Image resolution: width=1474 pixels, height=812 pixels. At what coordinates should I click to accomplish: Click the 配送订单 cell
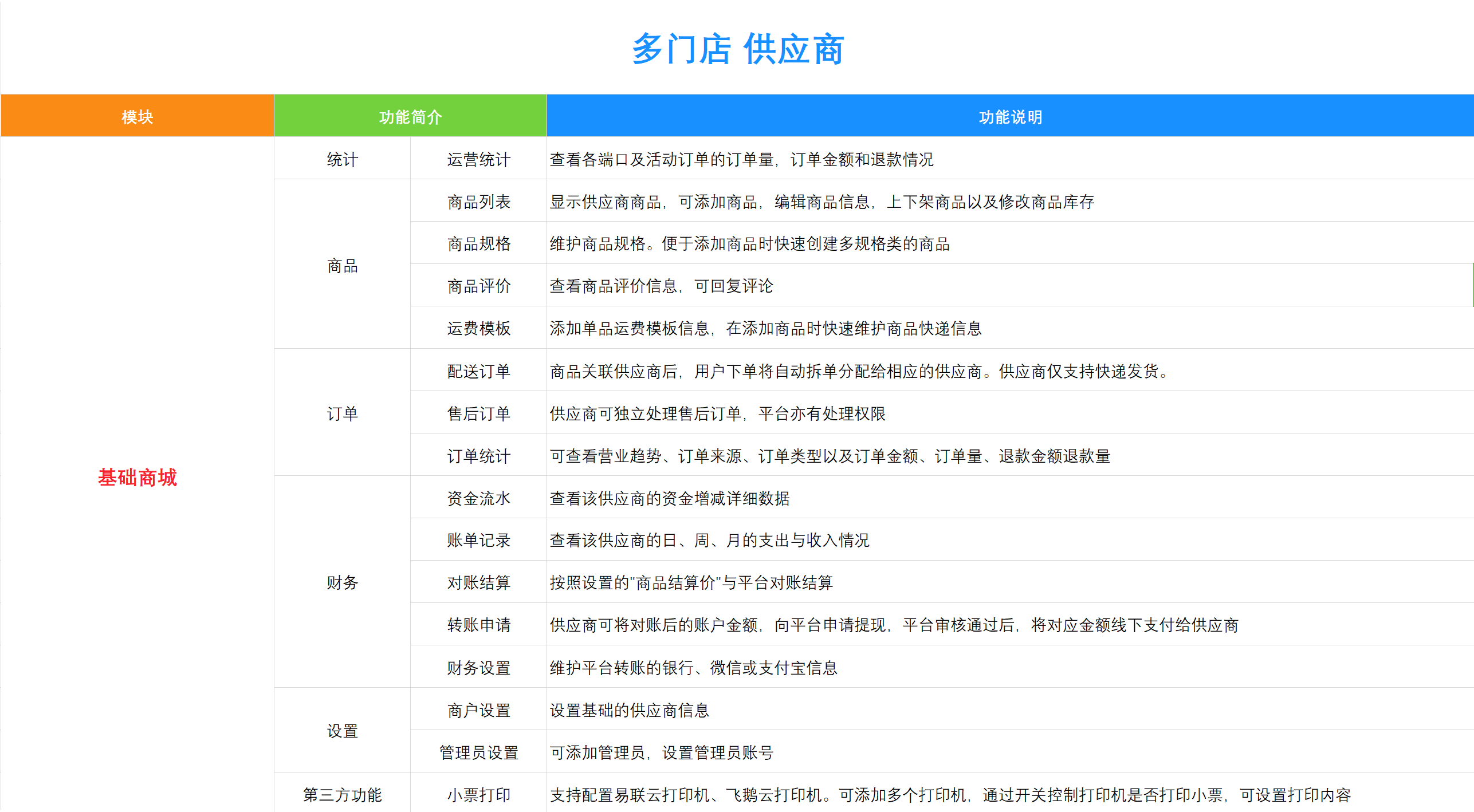(x=478, y=371)
